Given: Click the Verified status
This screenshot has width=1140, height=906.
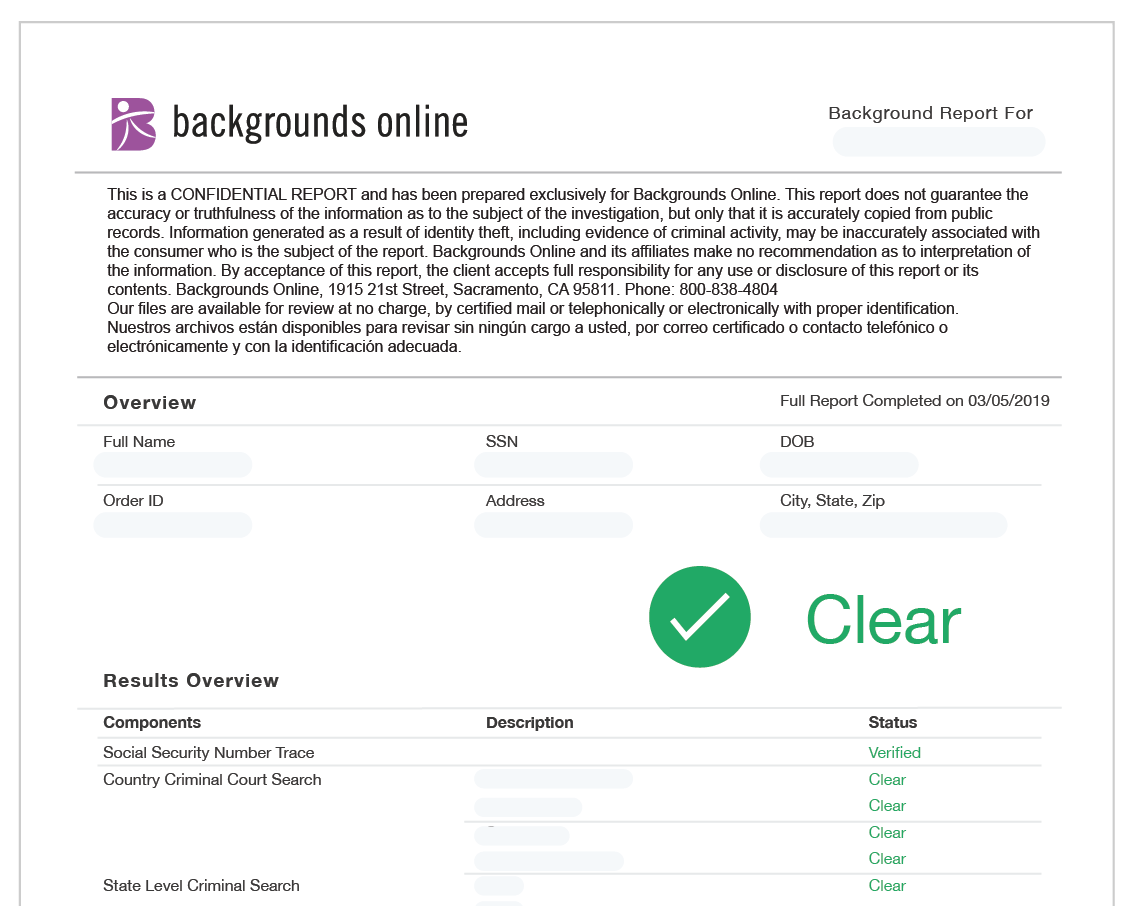Looking at the screenshot, I should pyautogui.click(x=894, y=753).
